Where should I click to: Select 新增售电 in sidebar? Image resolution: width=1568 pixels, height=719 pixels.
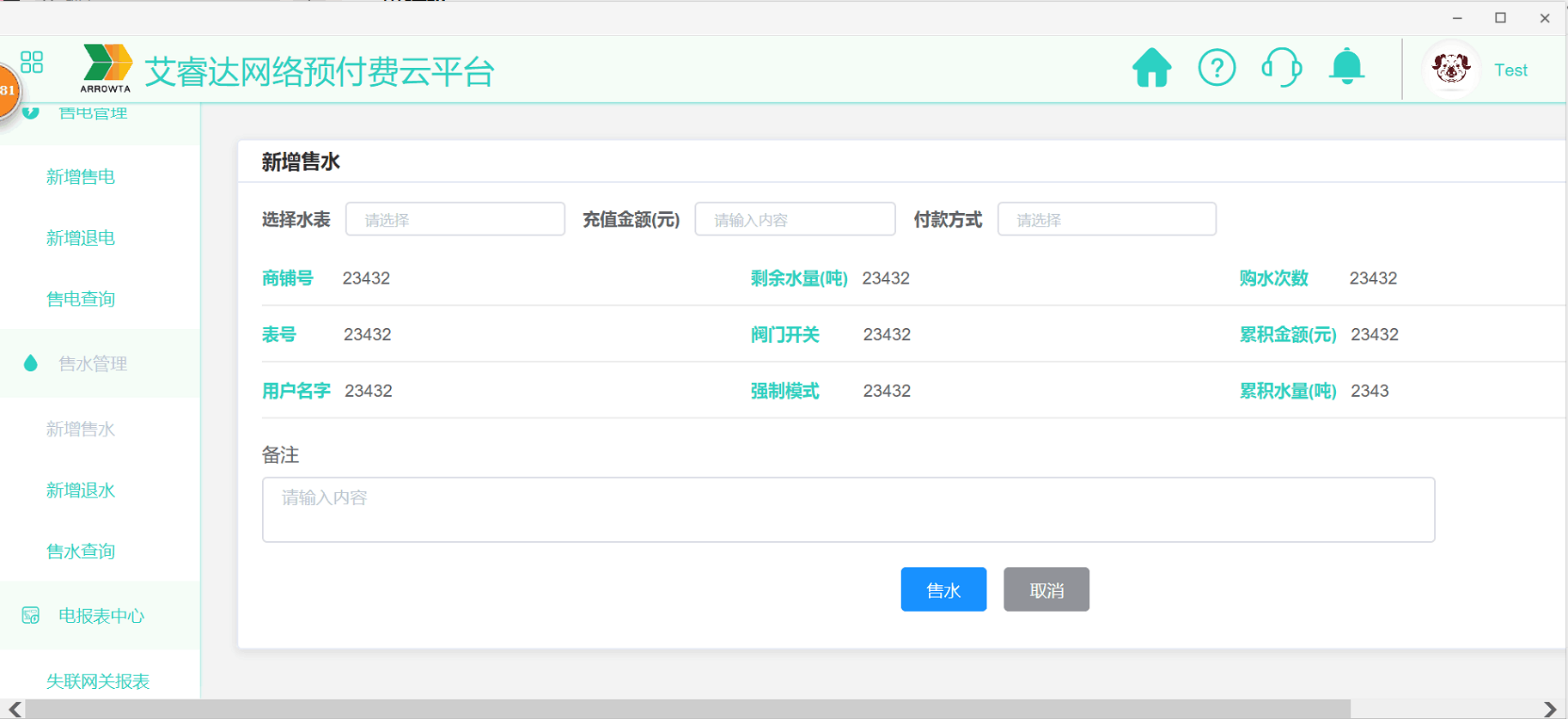(81, 177)
